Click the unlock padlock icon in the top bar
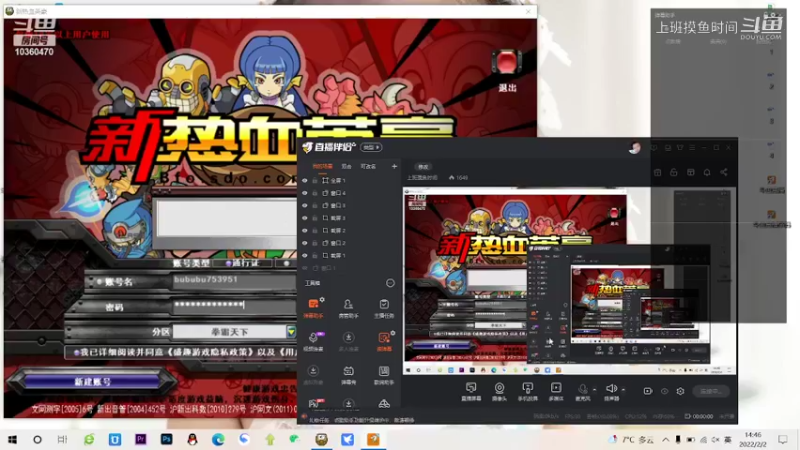Image resolution: width=800 pixels, height=450 pixels. (673, 172)
